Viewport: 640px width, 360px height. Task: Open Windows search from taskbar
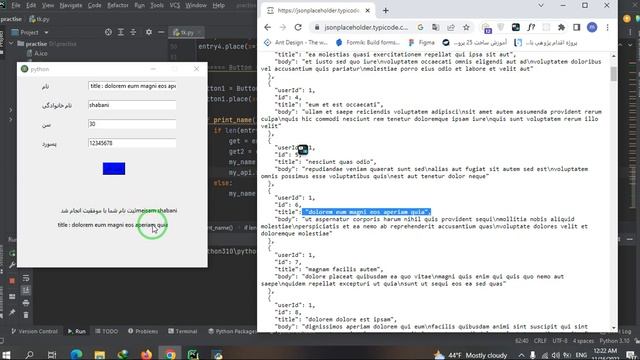point(29,355)
